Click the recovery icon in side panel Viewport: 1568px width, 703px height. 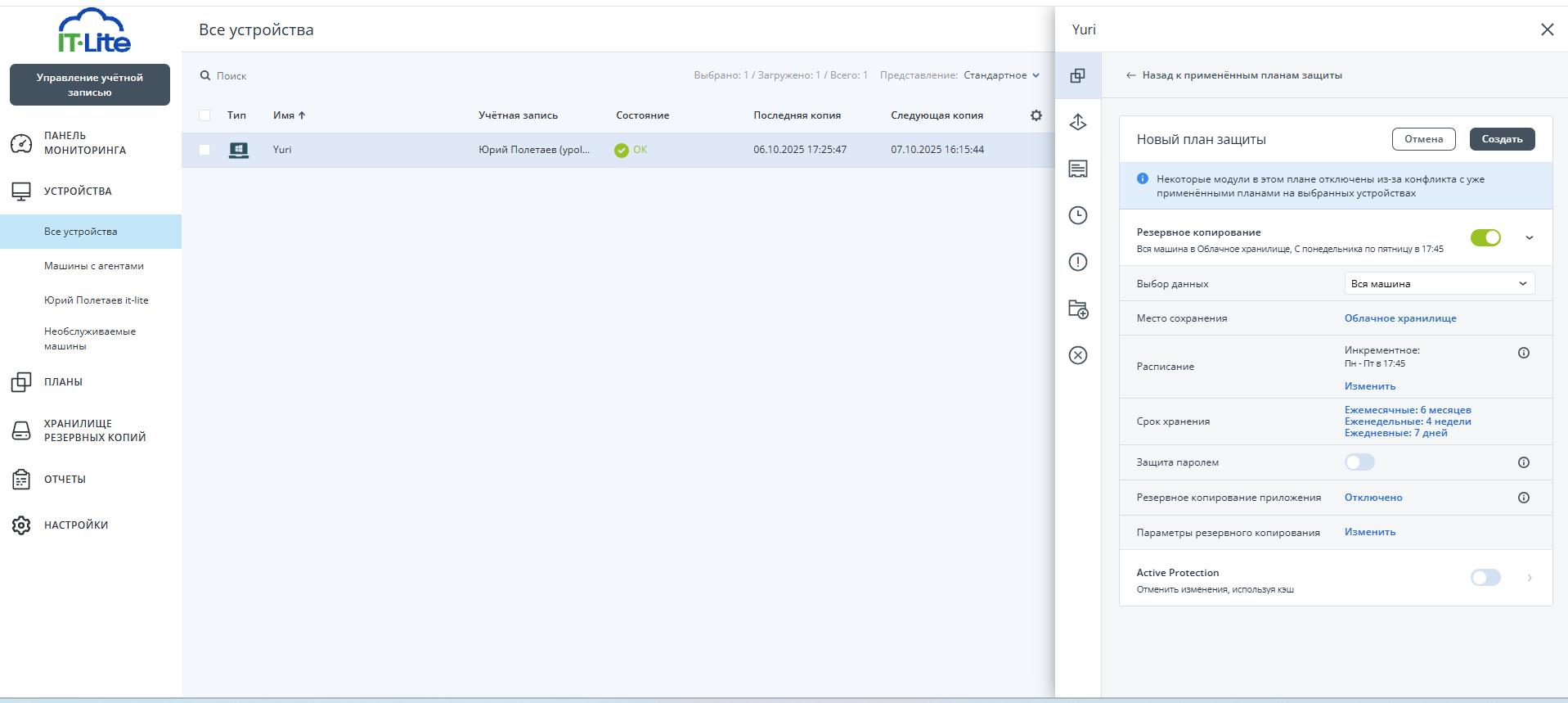coord(1077,122)
